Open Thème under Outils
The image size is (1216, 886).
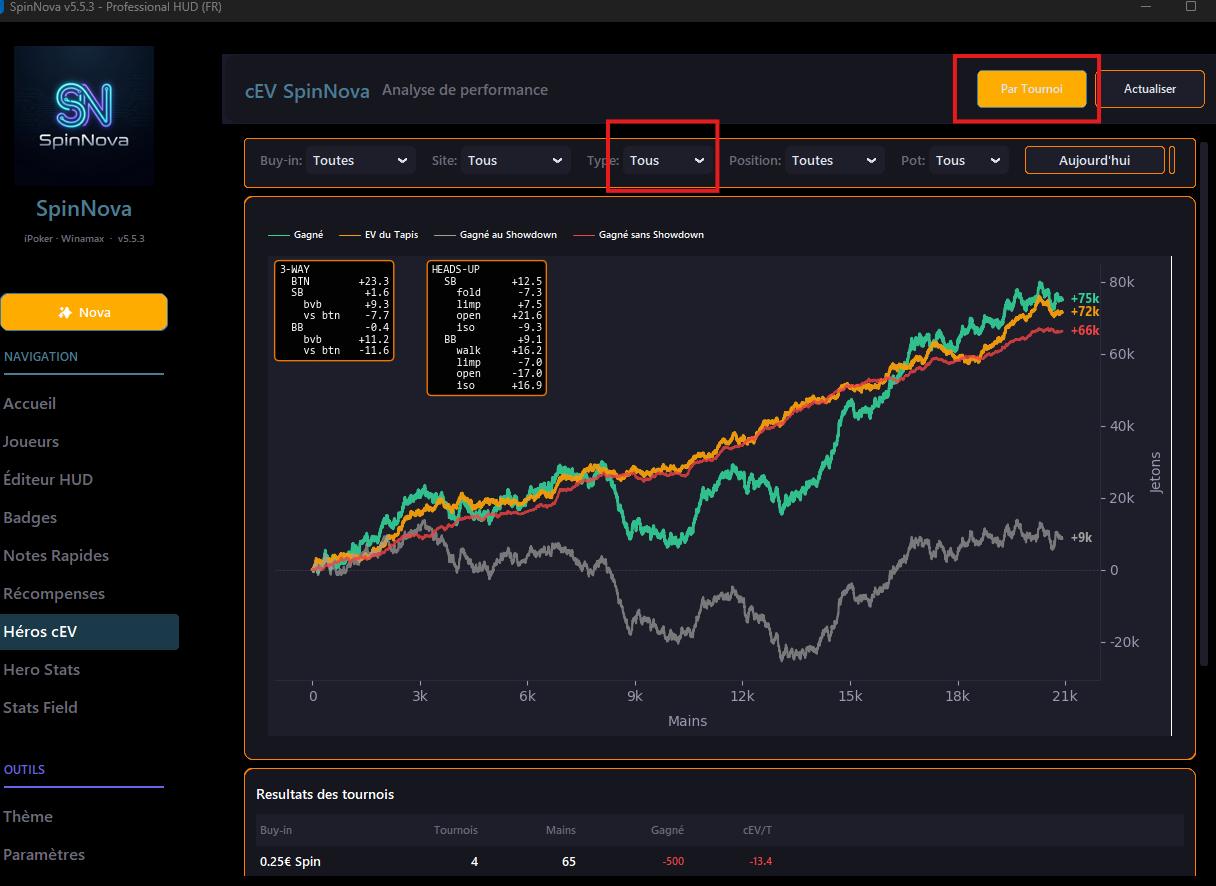28,817
